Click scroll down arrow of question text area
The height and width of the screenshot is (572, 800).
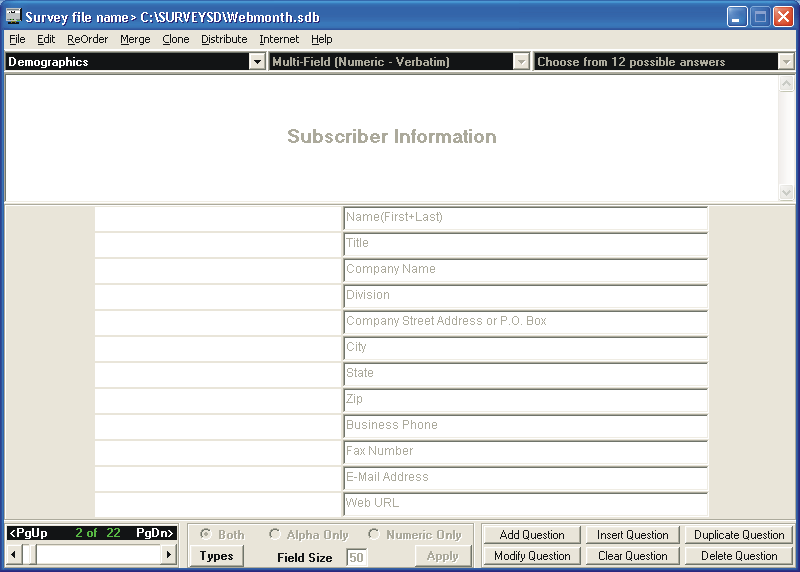786,193
